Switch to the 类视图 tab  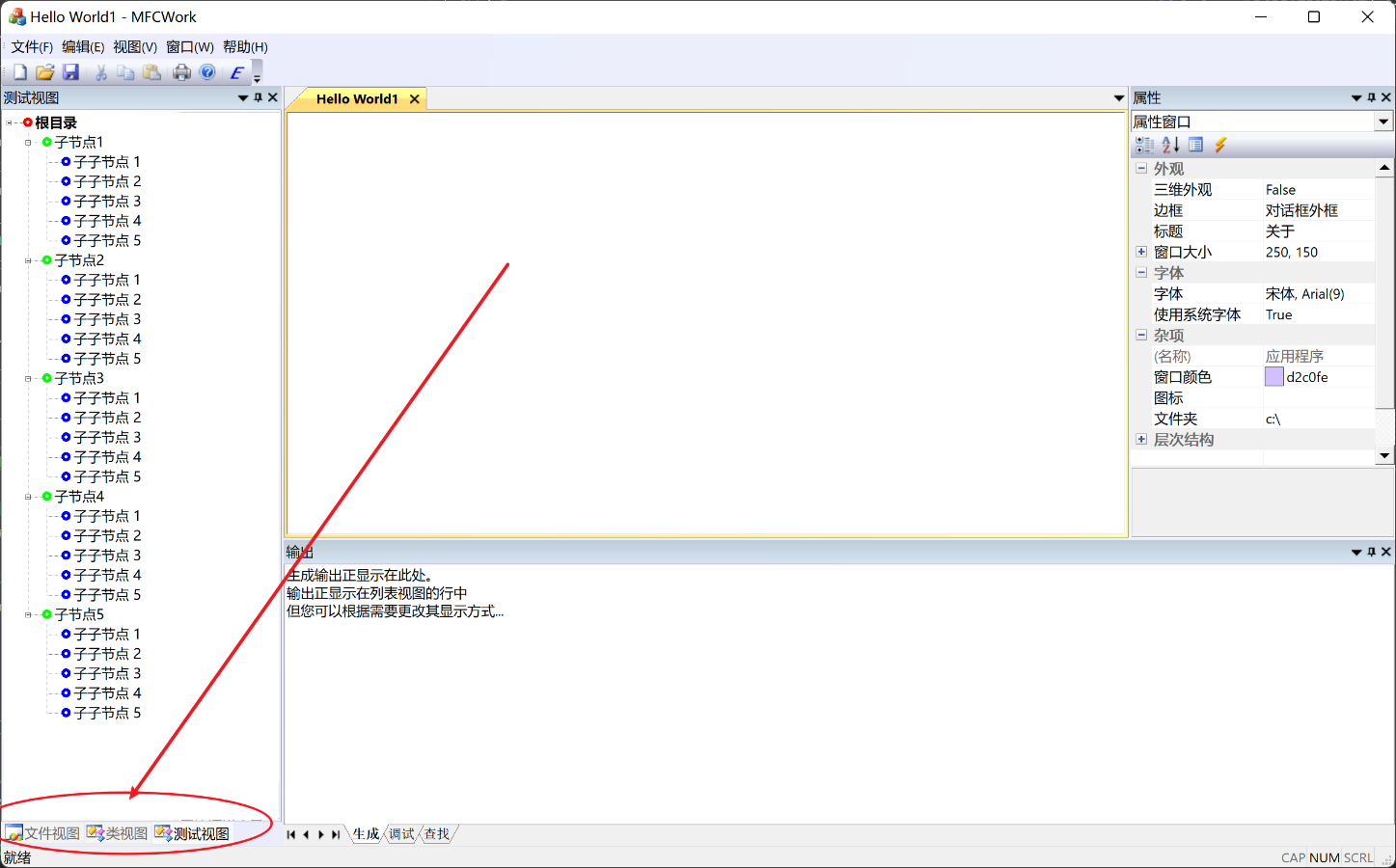118,833
